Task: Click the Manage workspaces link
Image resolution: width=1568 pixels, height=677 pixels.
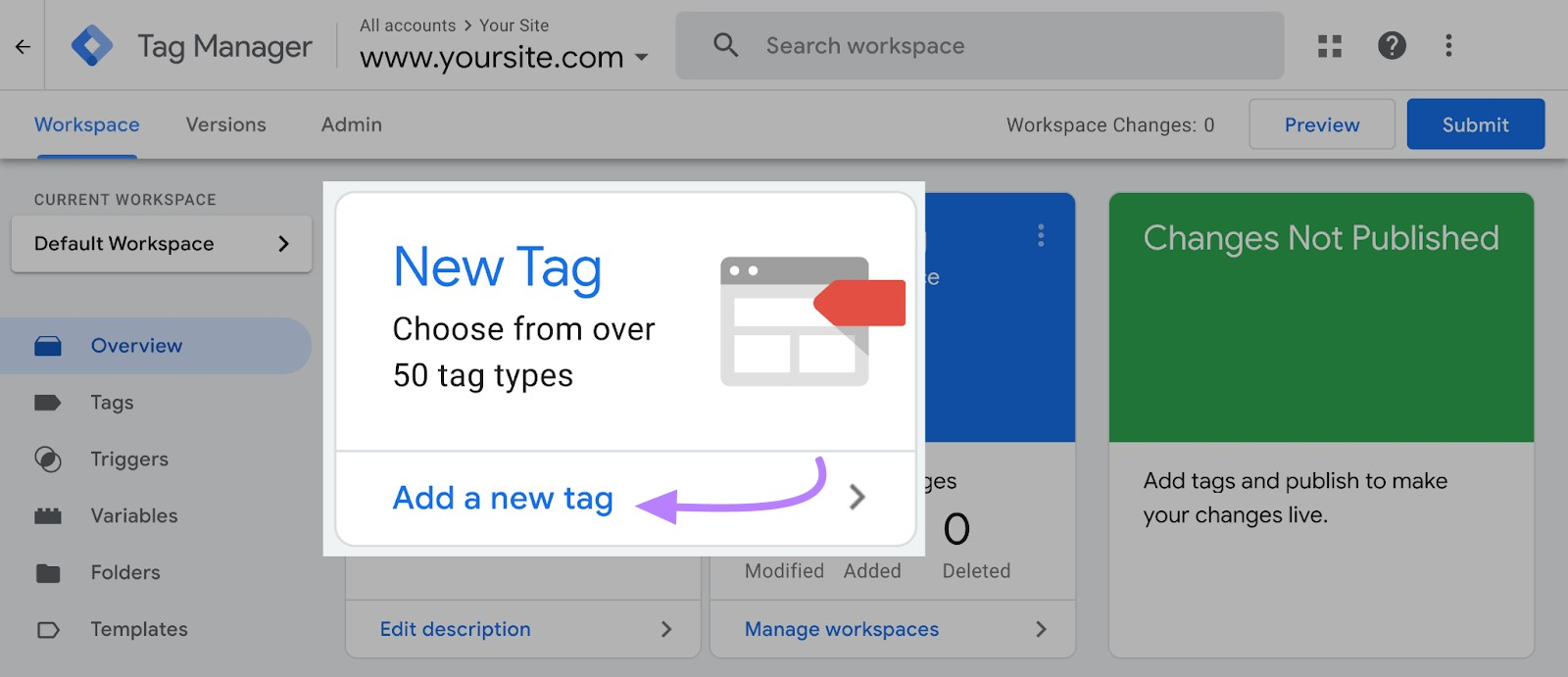Action: point(842,629)
